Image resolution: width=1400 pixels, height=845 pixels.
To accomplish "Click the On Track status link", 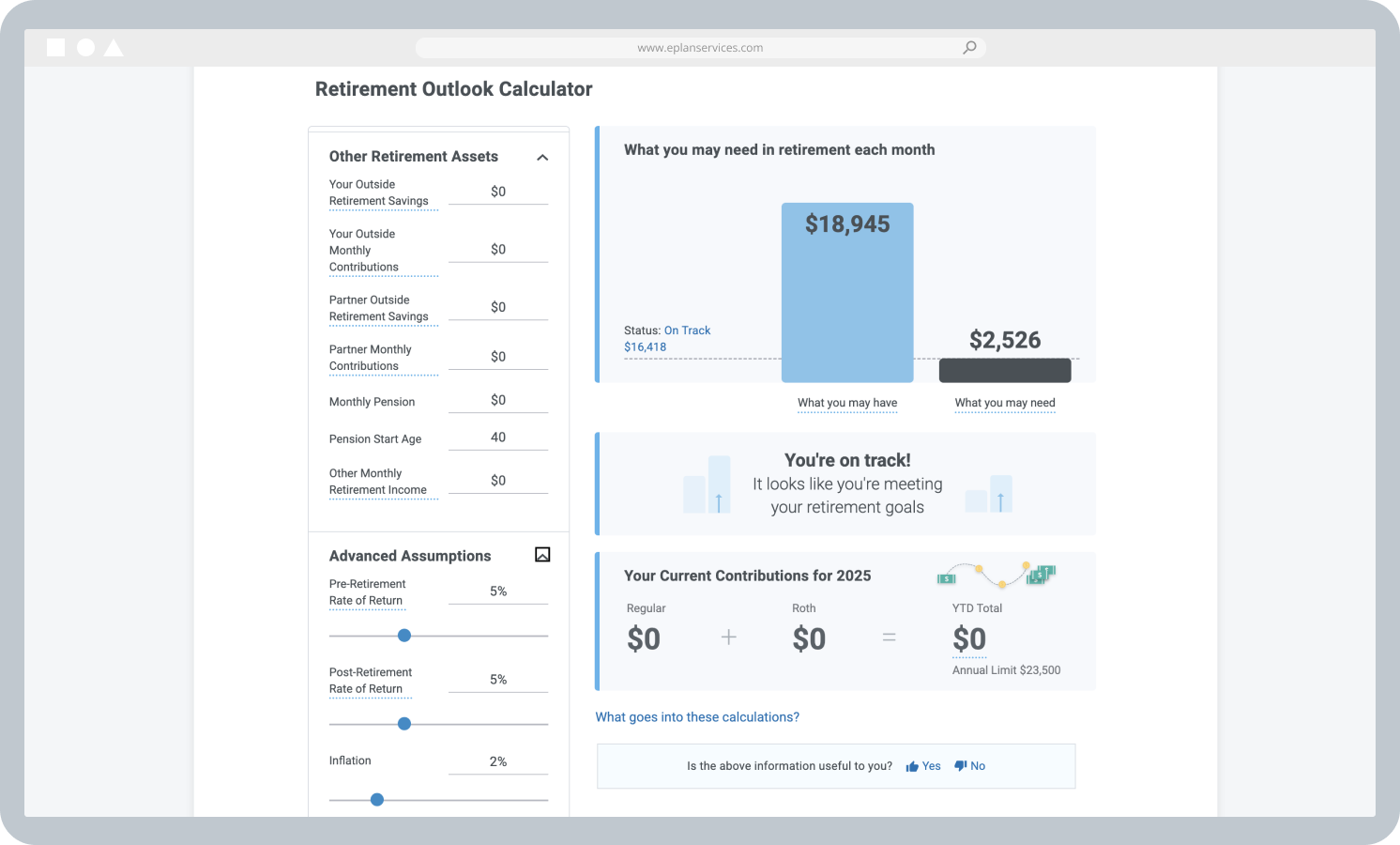I will 687,330.
